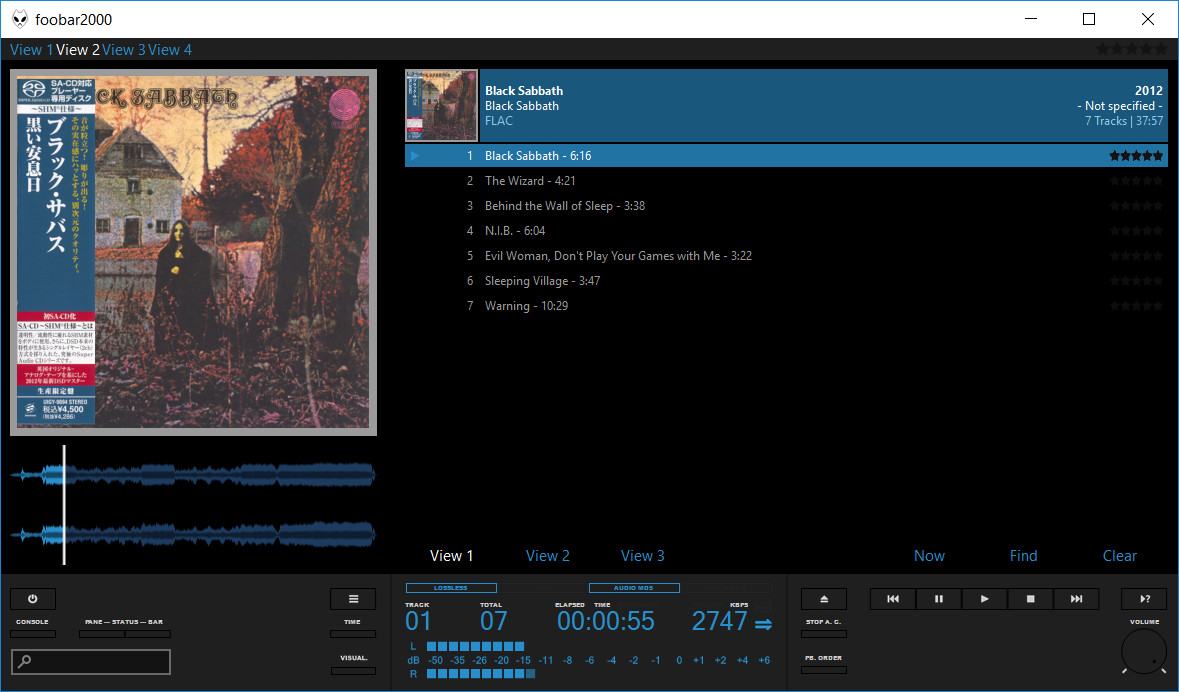The image size is (1179, 692).
Task: Toggle the Visual. switch
Action: (353, 670)
